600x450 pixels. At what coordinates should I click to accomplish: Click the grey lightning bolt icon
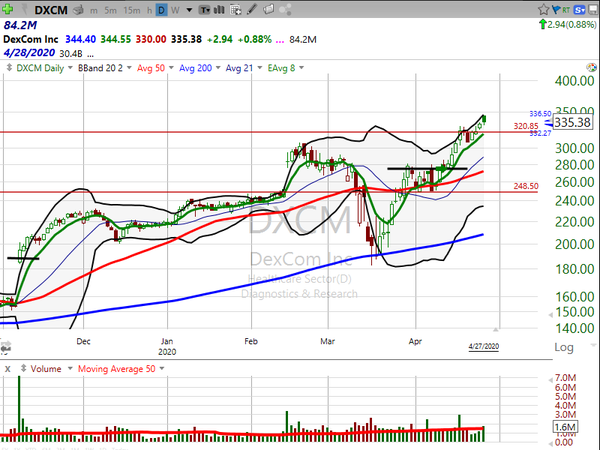tap(25, 9)
